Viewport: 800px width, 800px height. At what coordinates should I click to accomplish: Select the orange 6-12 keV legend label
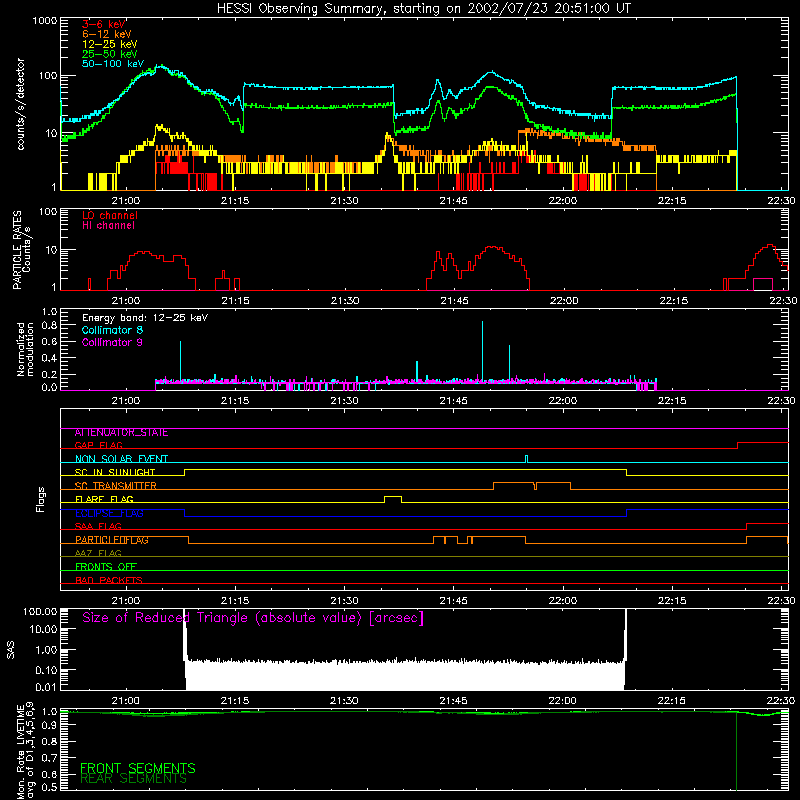point(107,34)
